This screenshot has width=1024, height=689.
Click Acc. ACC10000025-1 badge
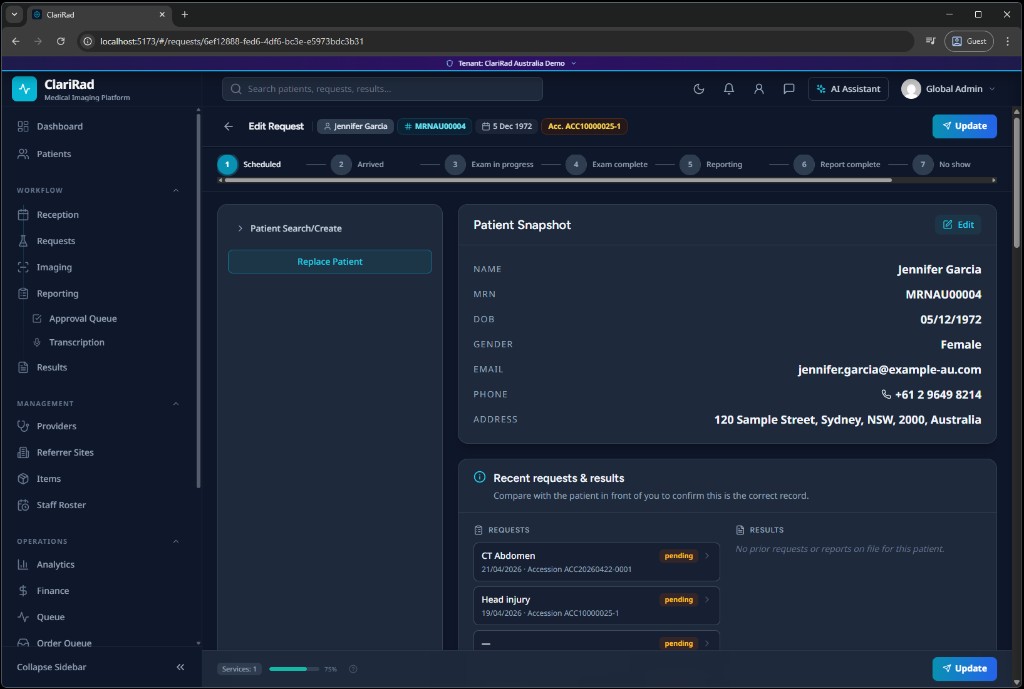584,126
